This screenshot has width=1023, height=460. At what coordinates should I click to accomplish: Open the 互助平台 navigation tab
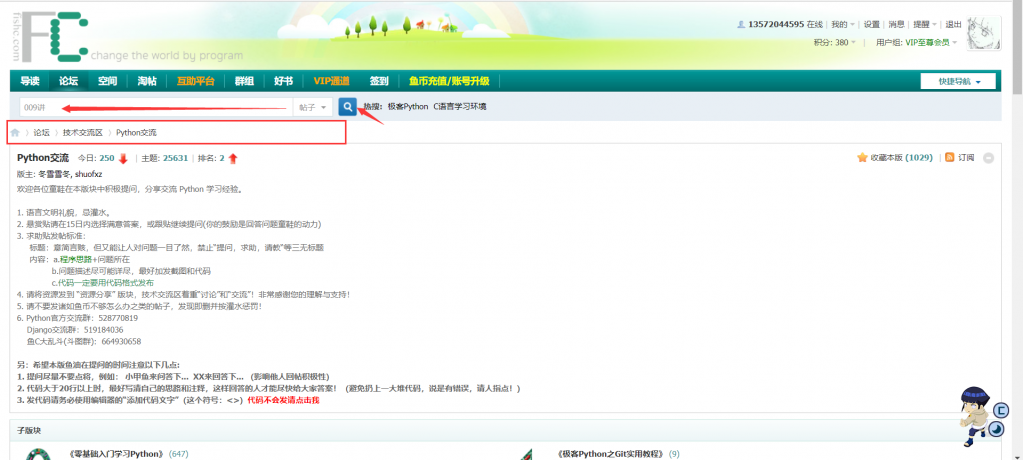pyautogui.click(x=196, y=81)
